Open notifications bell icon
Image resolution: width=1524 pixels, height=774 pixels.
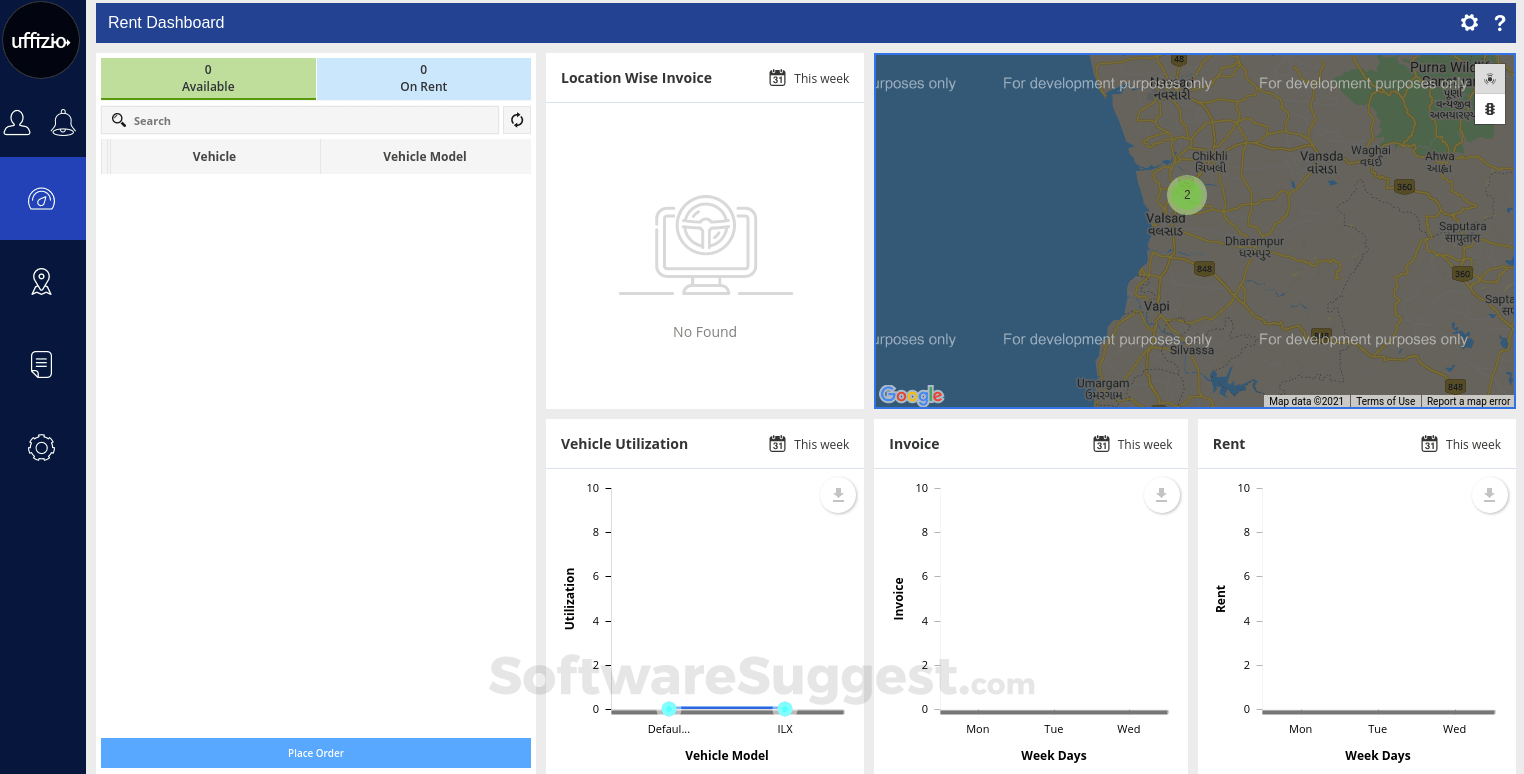click(x=63, y=122)
